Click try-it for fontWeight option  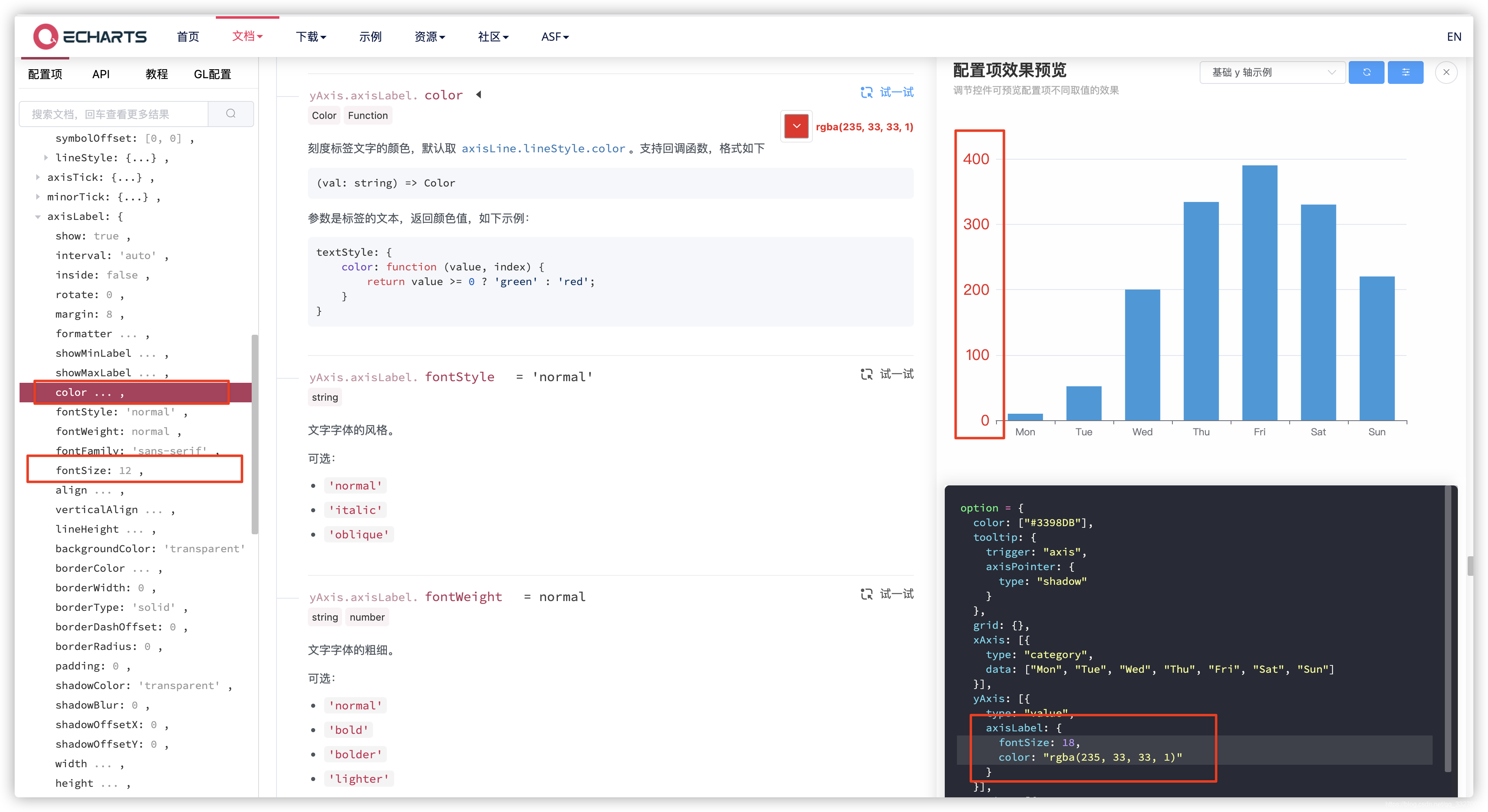click(x=887, y=594)
